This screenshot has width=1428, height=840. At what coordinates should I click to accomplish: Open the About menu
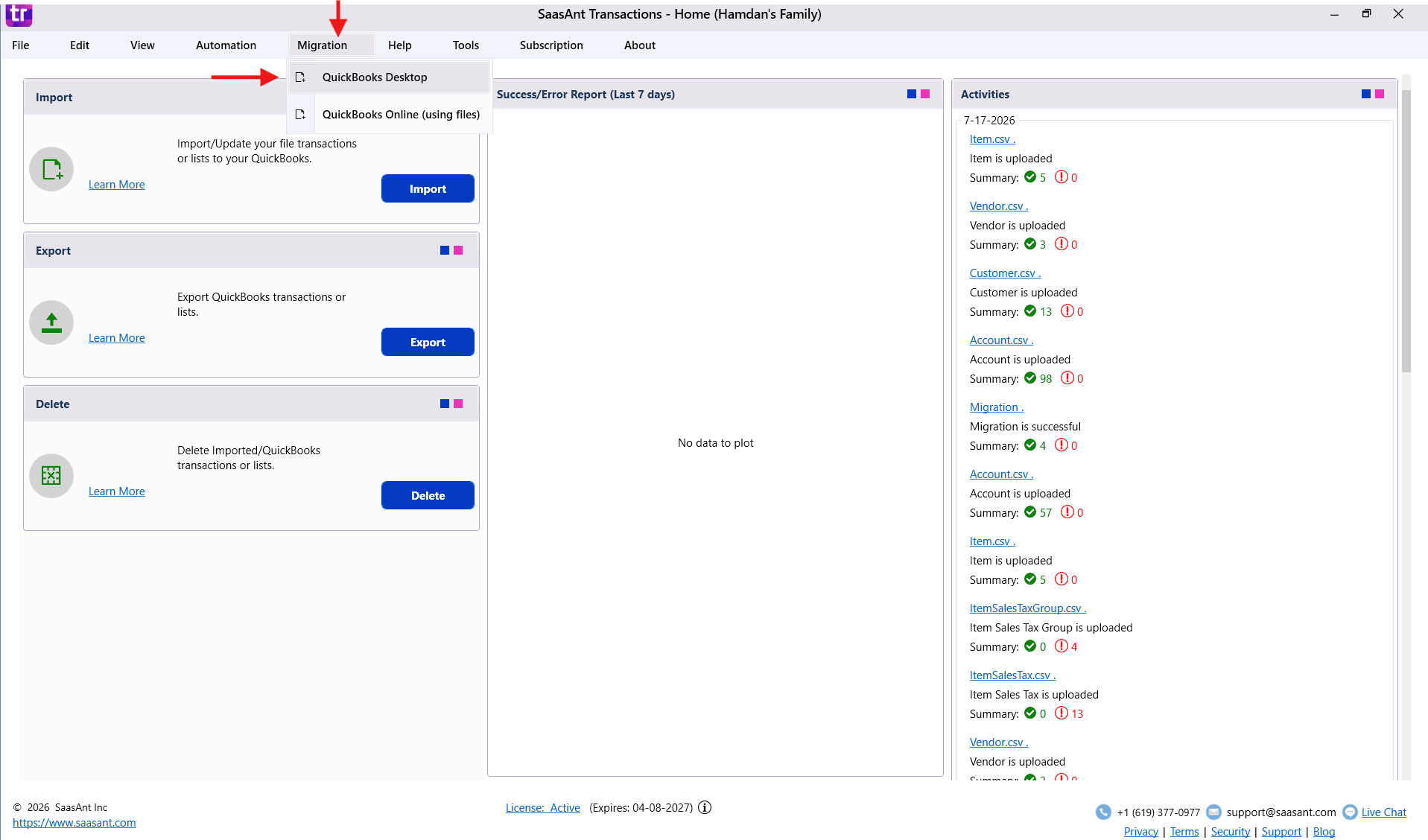pos(640,45)
